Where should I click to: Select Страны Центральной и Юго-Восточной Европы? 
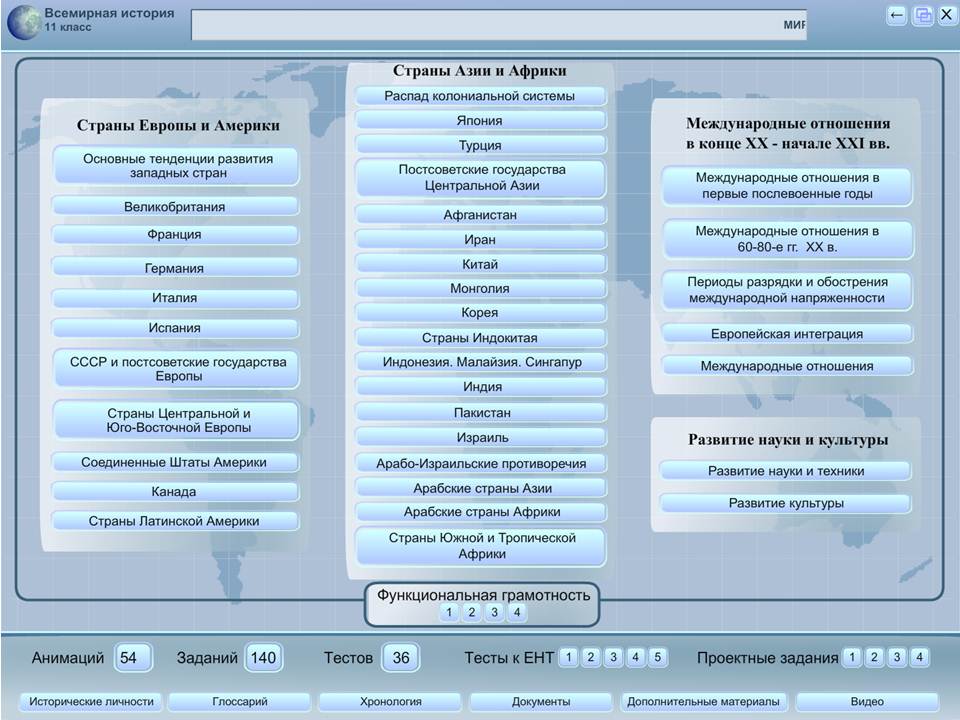(x=176, y=420)
